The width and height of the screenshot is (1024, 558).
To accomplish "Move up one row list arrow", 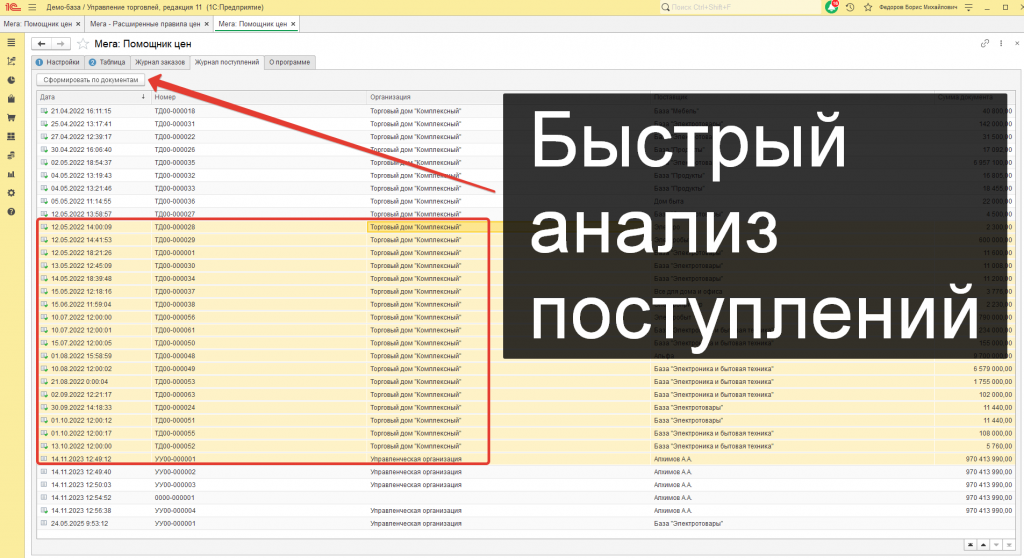I will pos(984,545).
